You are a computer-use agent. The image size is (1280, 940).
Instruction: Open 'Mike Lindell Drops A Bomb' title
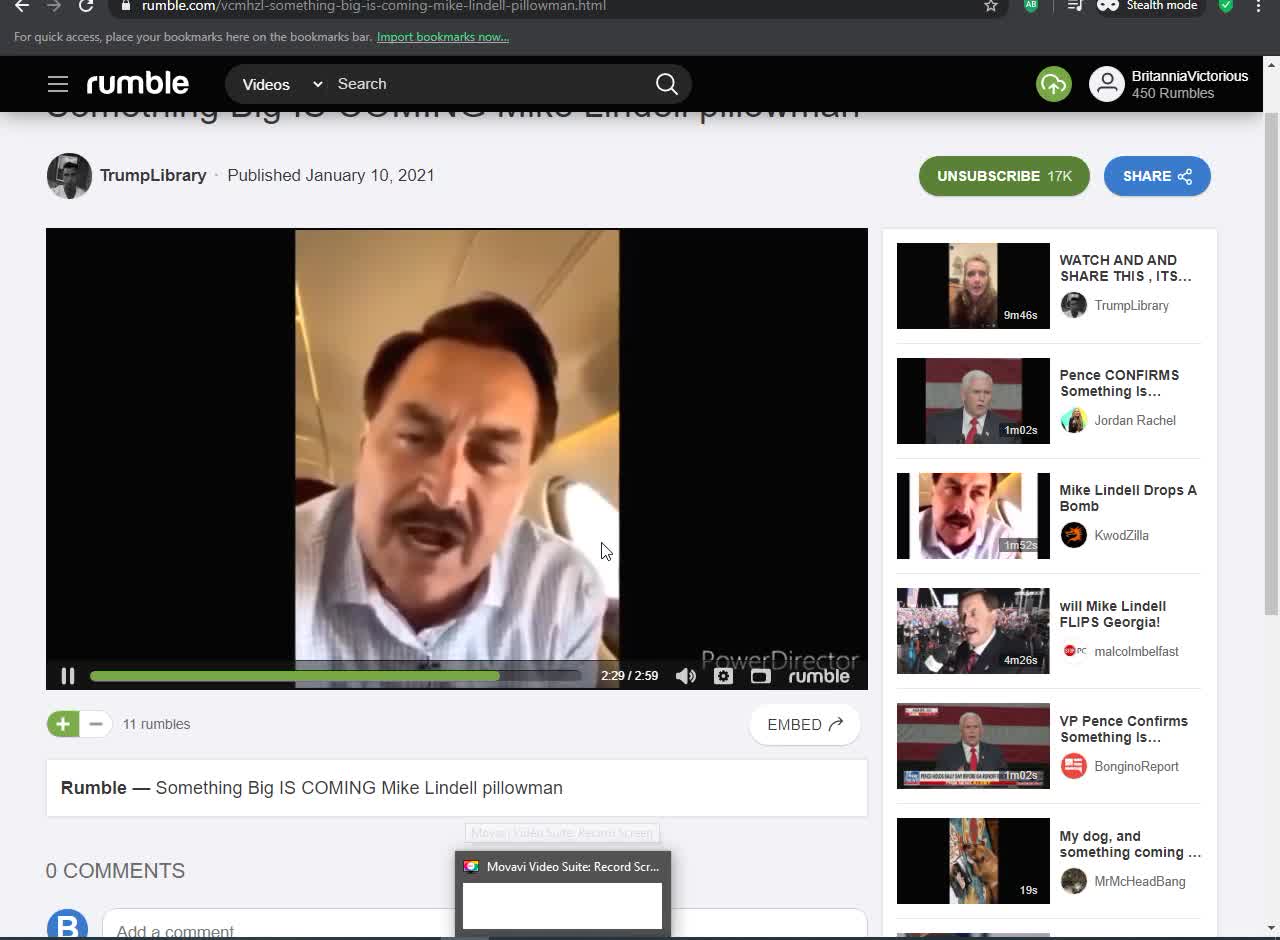click(x=1128, y=498)
